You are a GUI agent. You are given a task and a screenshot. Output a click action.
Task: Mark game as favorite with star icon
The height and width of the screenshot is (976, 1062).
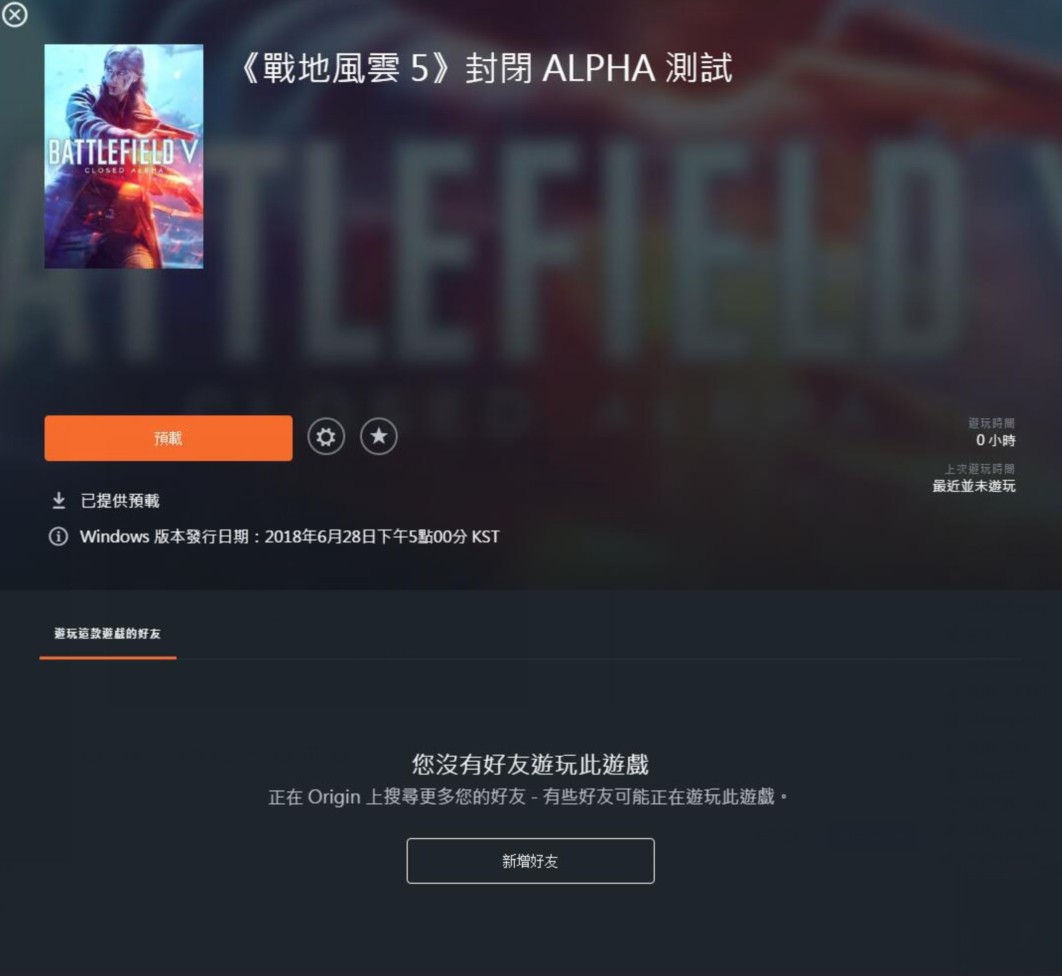point(379,437)
